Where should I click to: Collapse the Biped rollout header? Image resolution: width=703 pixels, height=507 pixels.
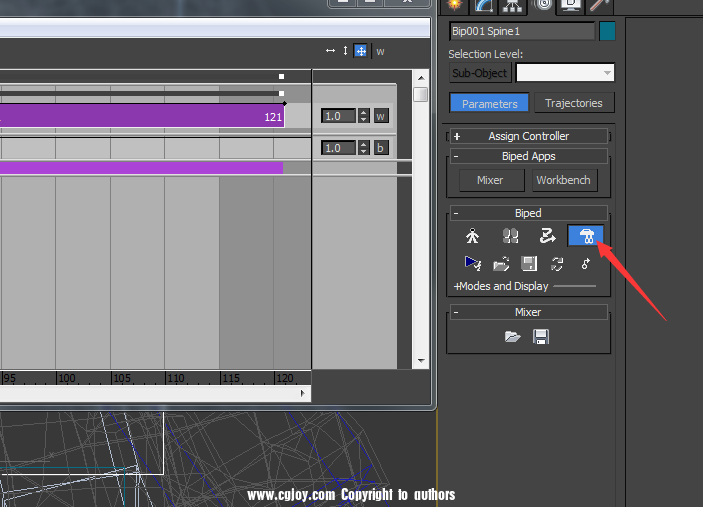[x=529, y=213]
